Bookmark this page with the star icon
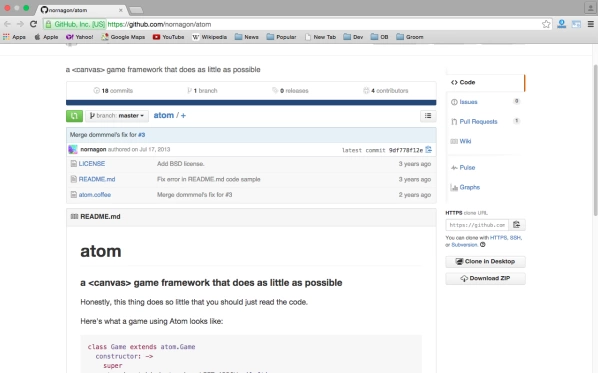598x373 pixels. pyautogui.click(x=546, y=24)
